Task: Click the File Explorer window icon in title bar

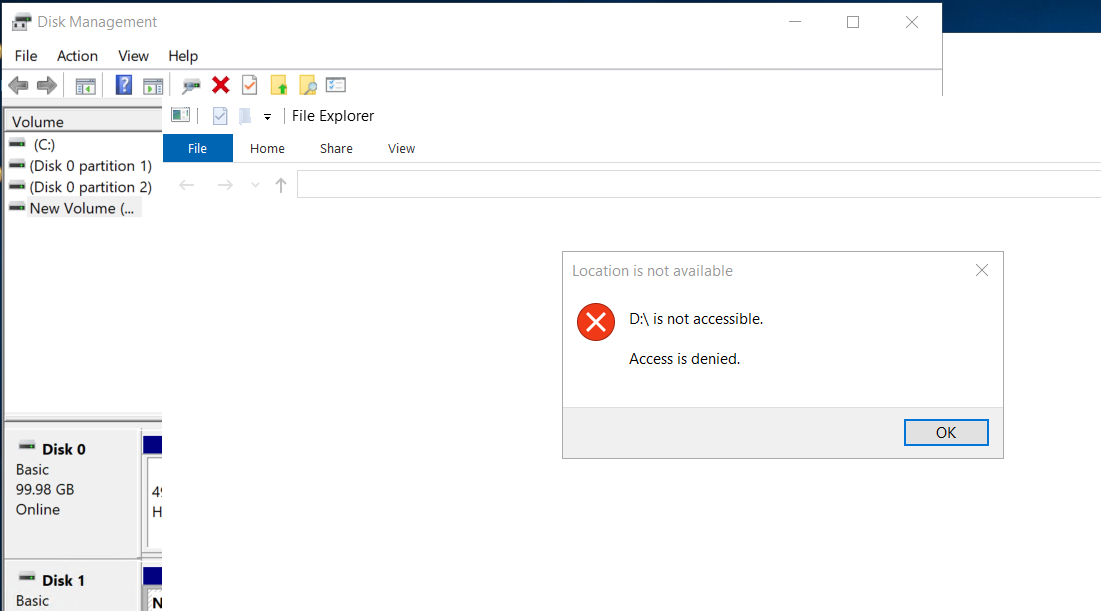Action: pos(180,114)
